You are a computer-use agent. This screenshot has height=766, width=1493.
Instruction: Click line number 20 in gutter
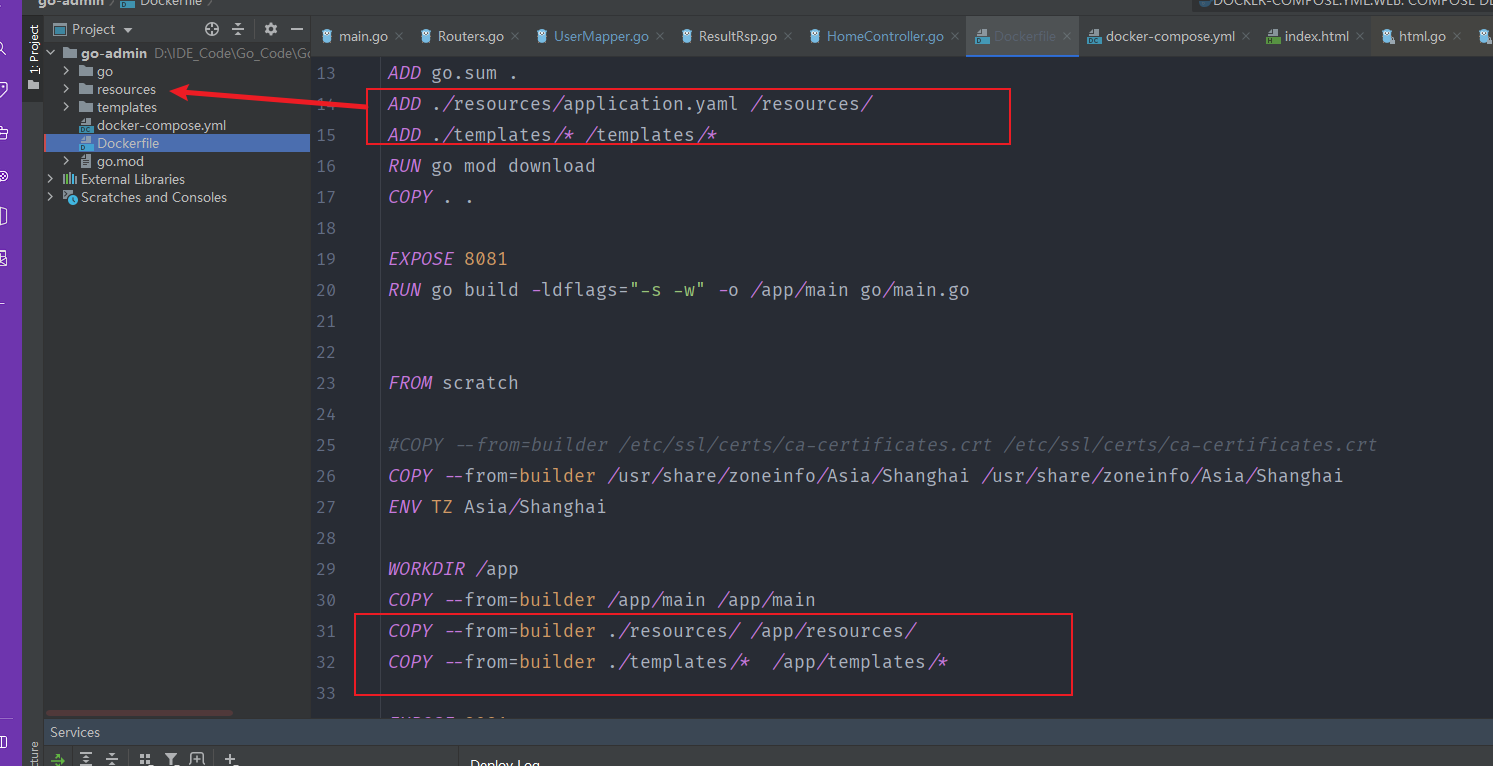[x=325, y=290]
